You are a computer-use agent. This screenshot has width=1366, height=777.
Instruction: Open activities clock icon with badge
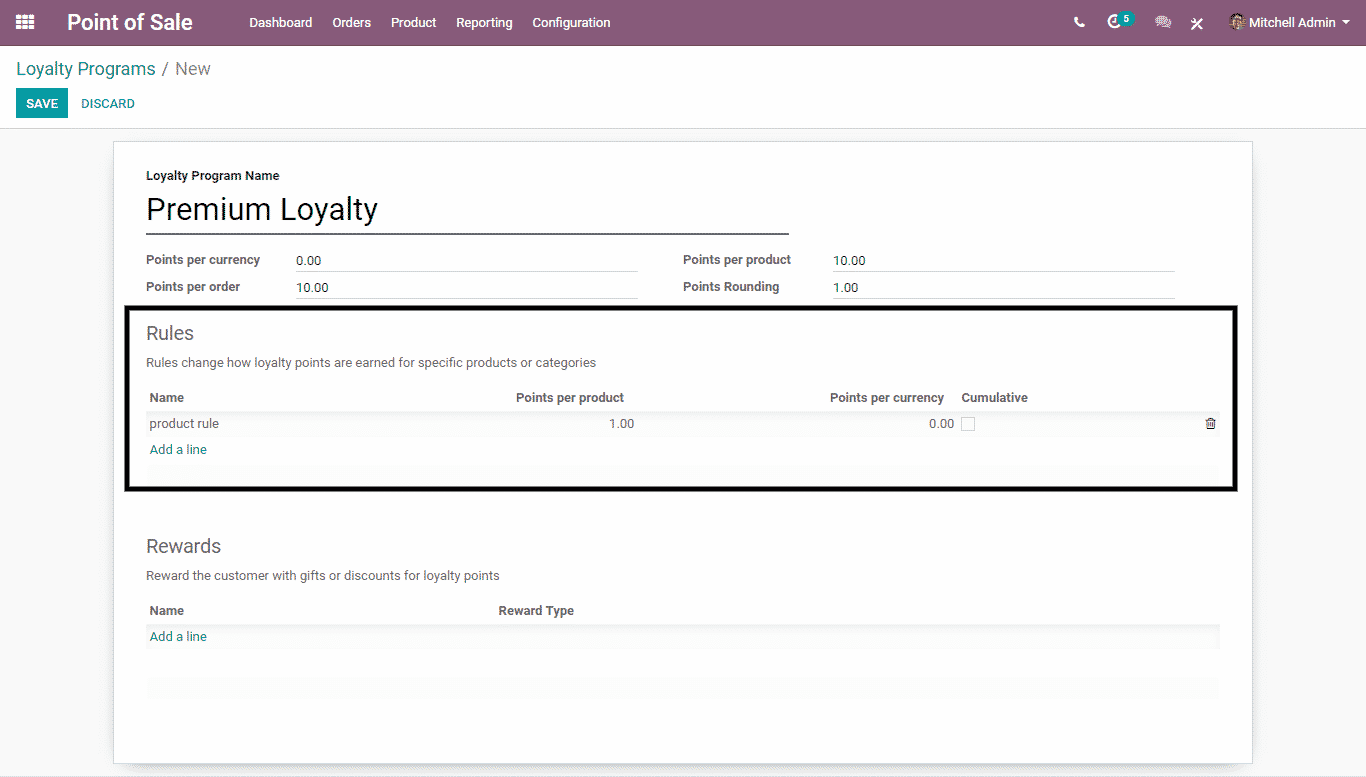click(1115, 22)
